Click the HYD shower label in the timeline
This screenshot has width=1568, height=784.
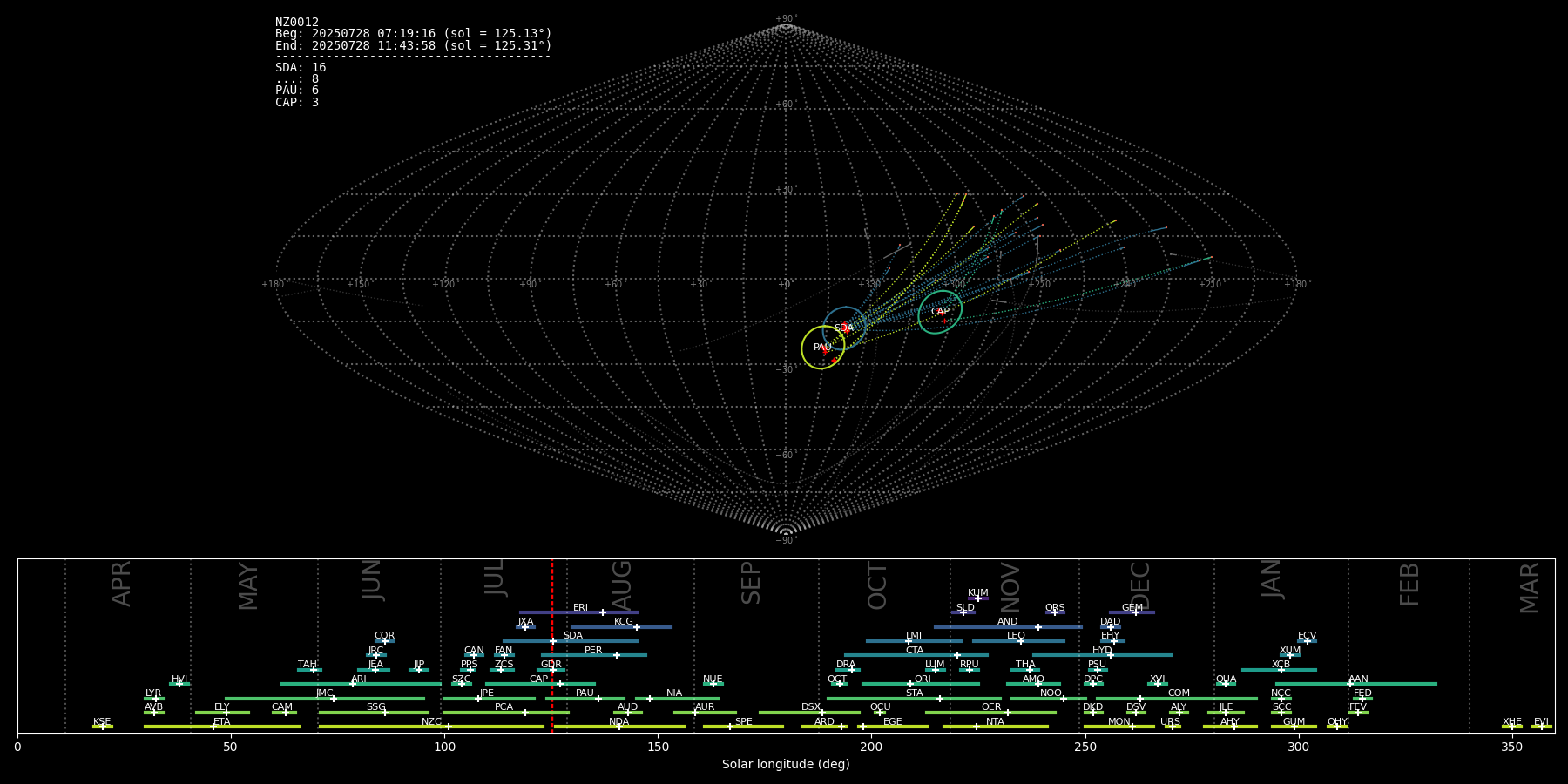coord(1102,651)
